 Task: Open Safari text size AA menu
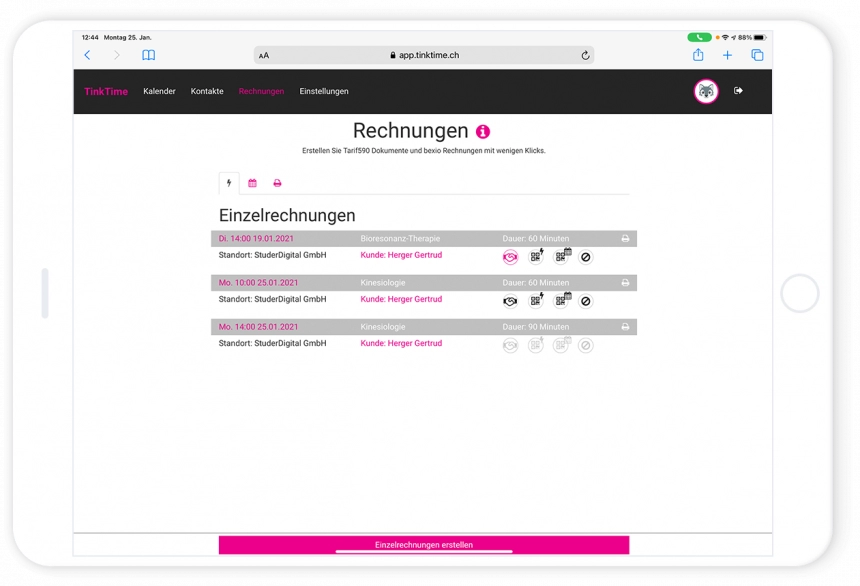pos(263,56)
